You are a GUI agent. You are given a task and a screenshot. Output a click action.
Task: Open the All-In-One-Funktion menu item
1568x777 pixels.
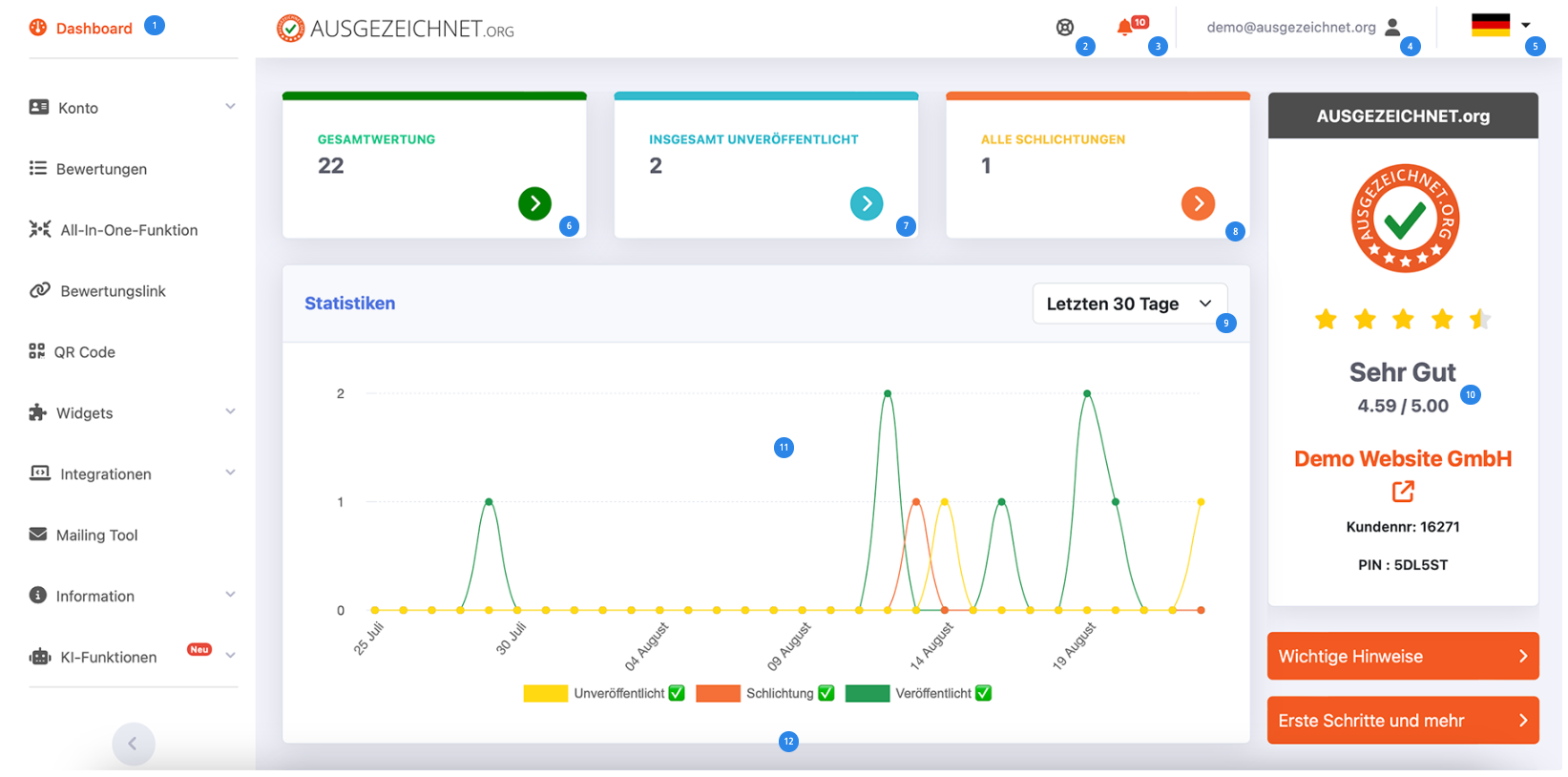pos(129,230)
